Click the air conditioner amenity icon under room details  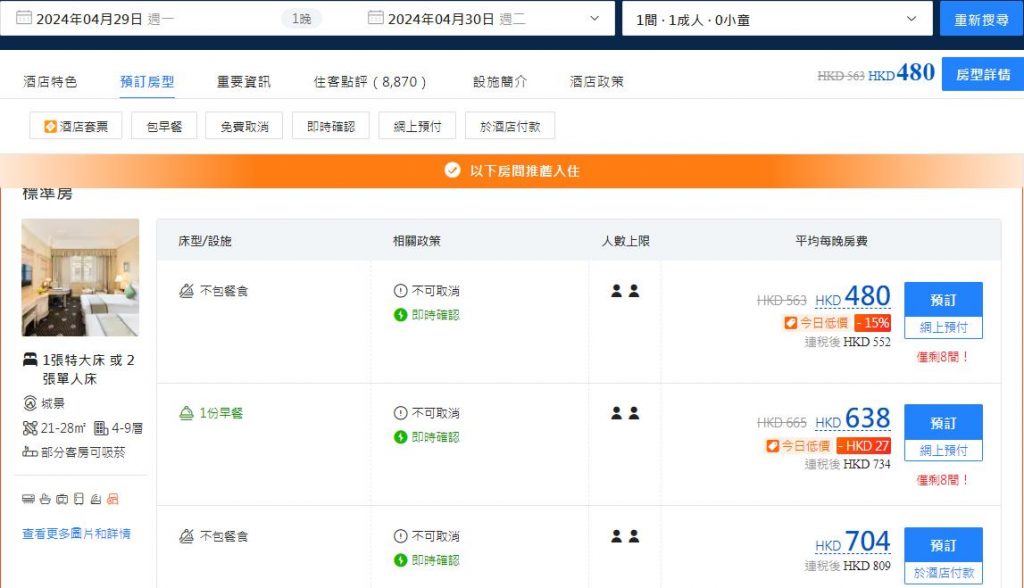point(28,499)
